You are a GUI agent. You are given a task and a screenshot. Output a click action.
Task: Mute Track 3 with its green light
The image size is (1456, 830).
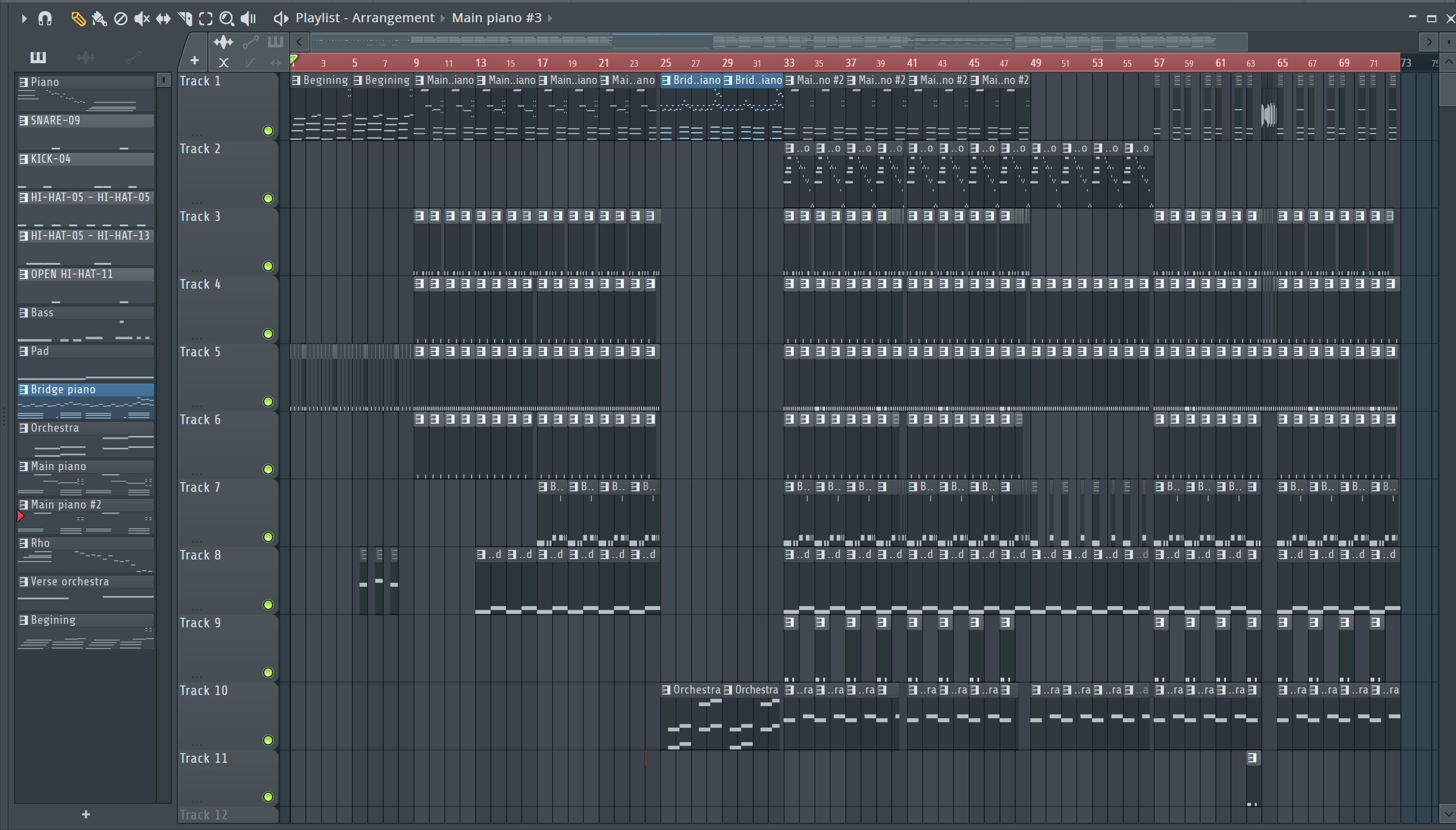(268, 266)
